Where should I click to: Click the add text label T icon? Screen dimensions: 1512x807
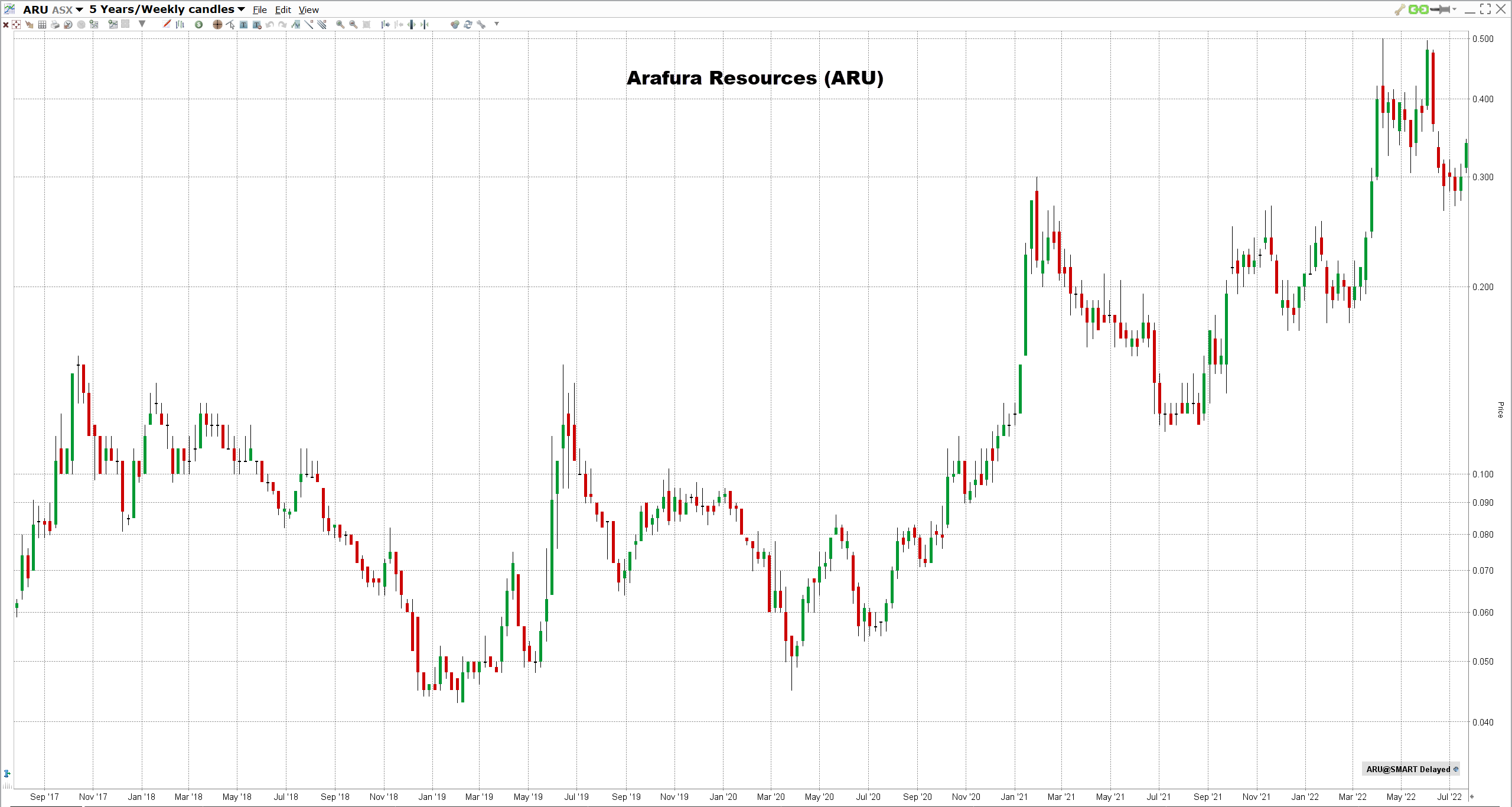[243, 25]
